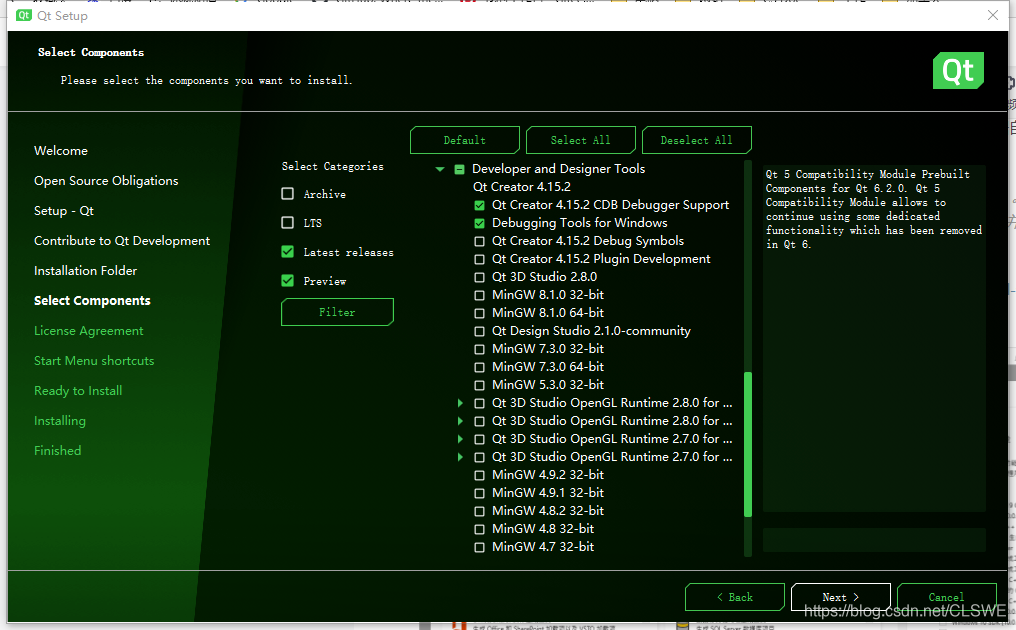The height and width of the screenshot is (630, 1016).
Task: Select the Select Components step
Action: 92,301
